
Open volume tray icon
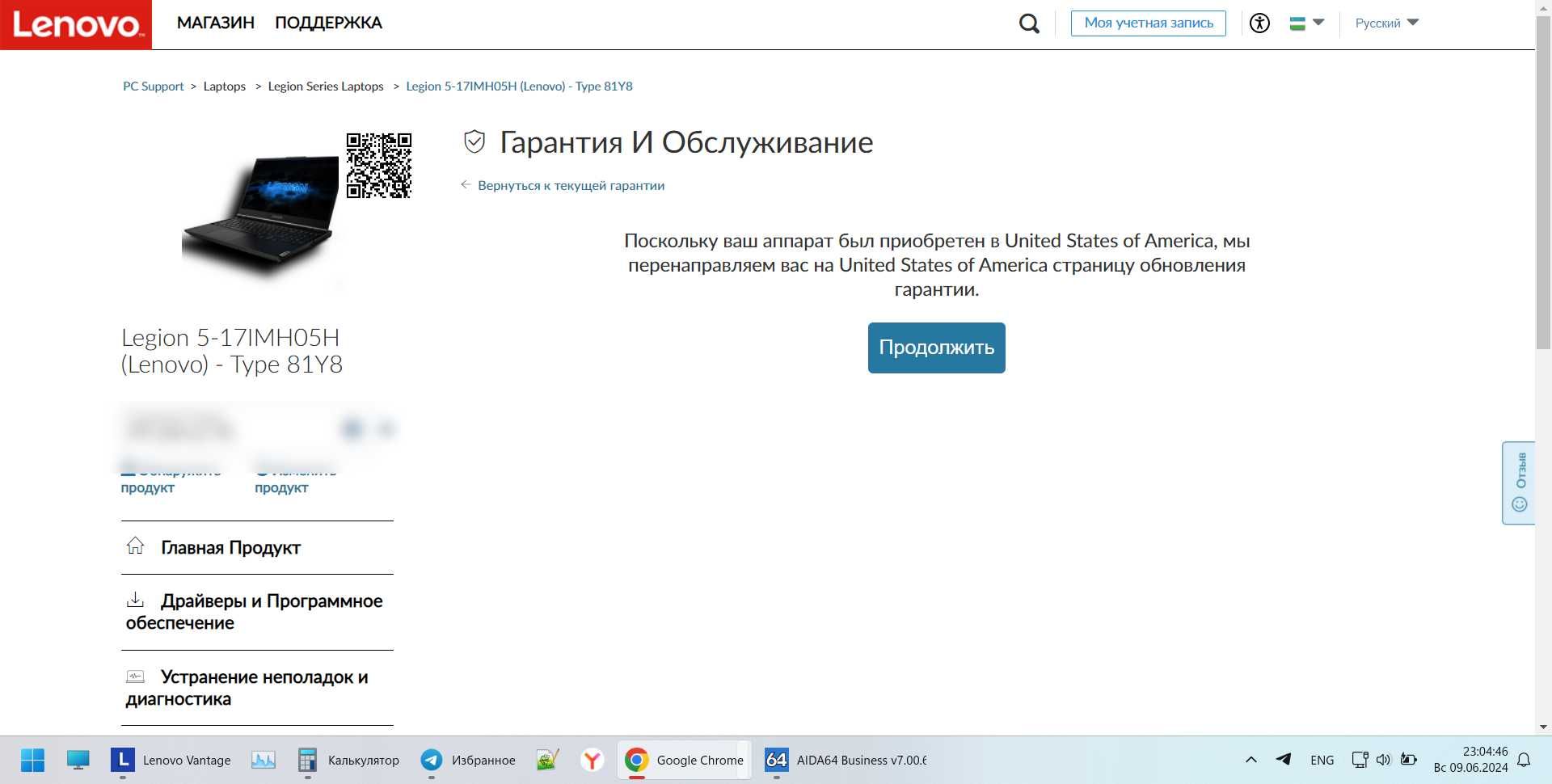pos(1383,760)
